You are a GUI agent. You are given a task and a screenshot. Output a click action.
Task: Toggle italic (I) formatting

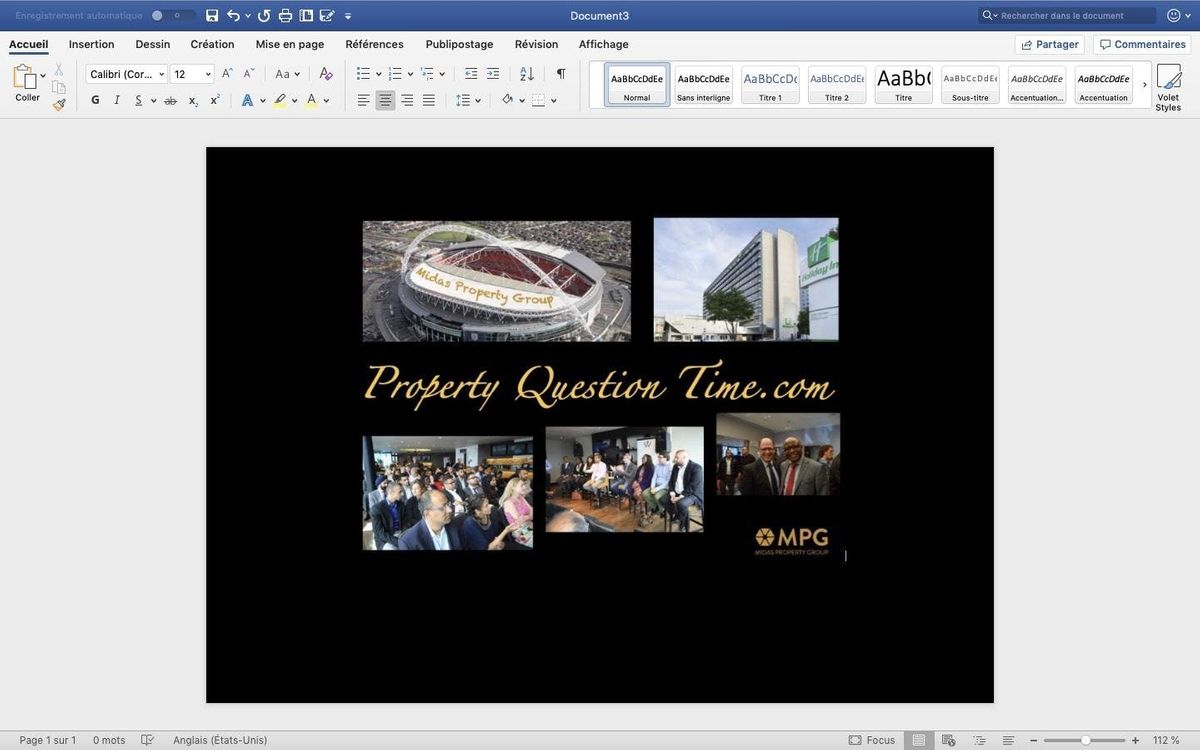(x=117, y=100)
